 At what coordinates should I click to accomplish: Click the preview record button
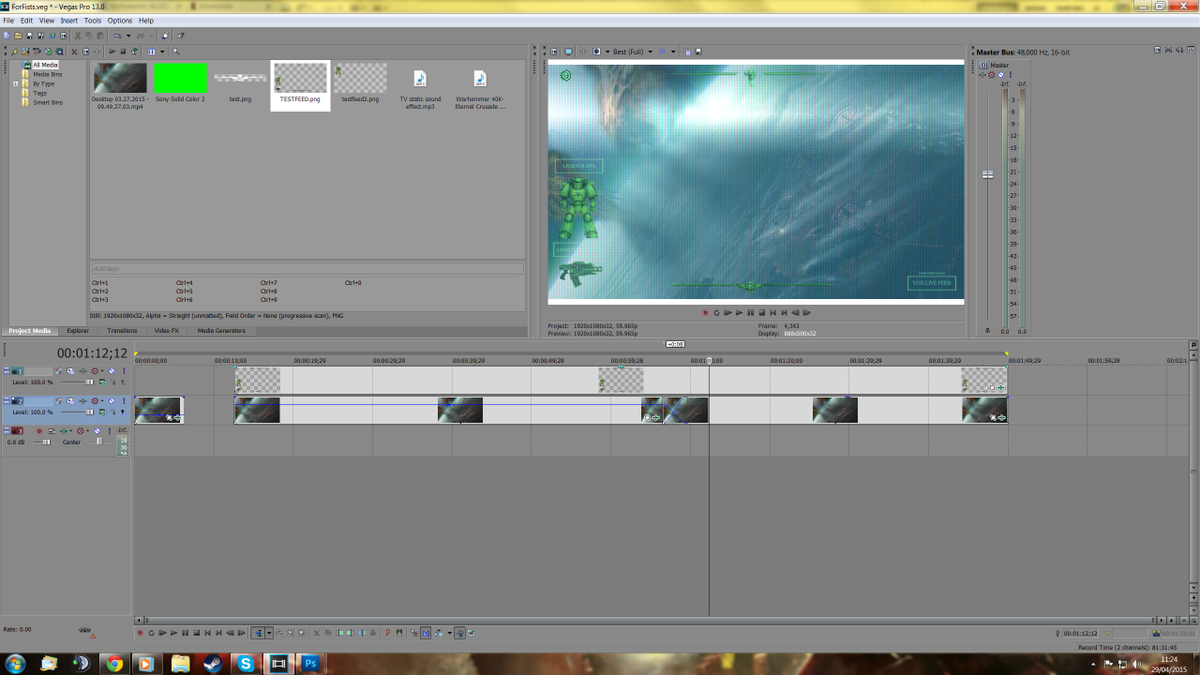coord(704,312)
